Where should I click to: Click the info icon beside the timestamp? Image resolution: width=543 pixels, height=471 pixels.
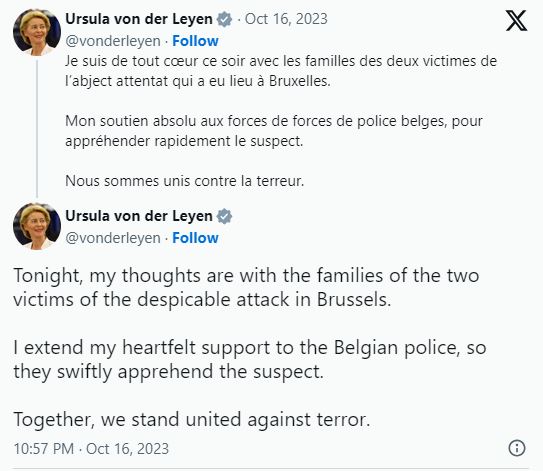coord(517,448)
